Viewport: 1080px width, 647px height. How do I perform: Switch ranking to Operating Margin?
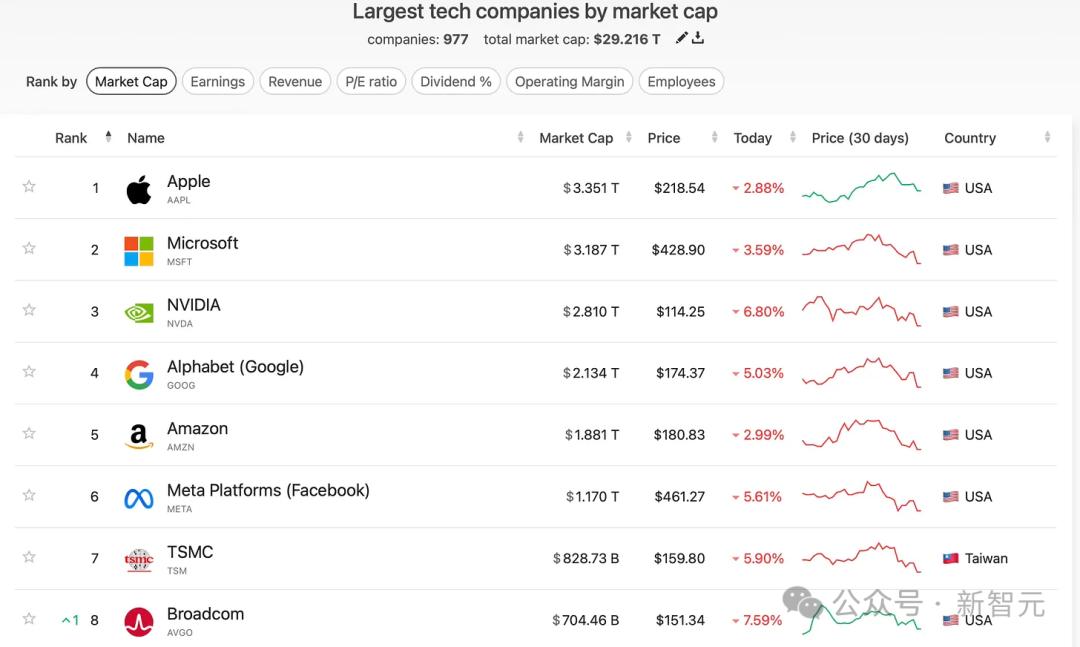pos(569,82)
